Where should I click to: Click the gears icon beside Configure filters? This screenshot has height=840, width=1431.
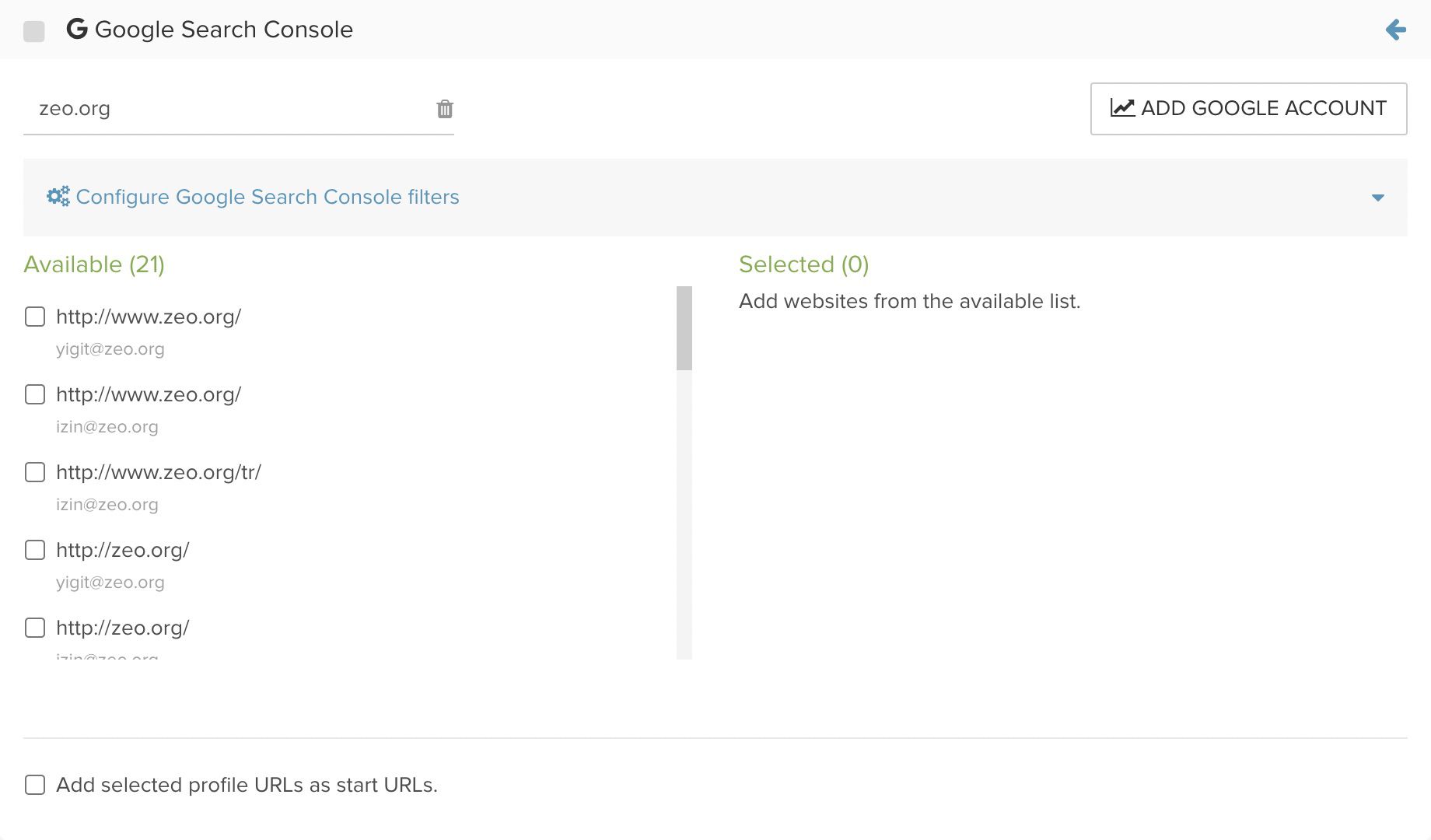[58, 196]
